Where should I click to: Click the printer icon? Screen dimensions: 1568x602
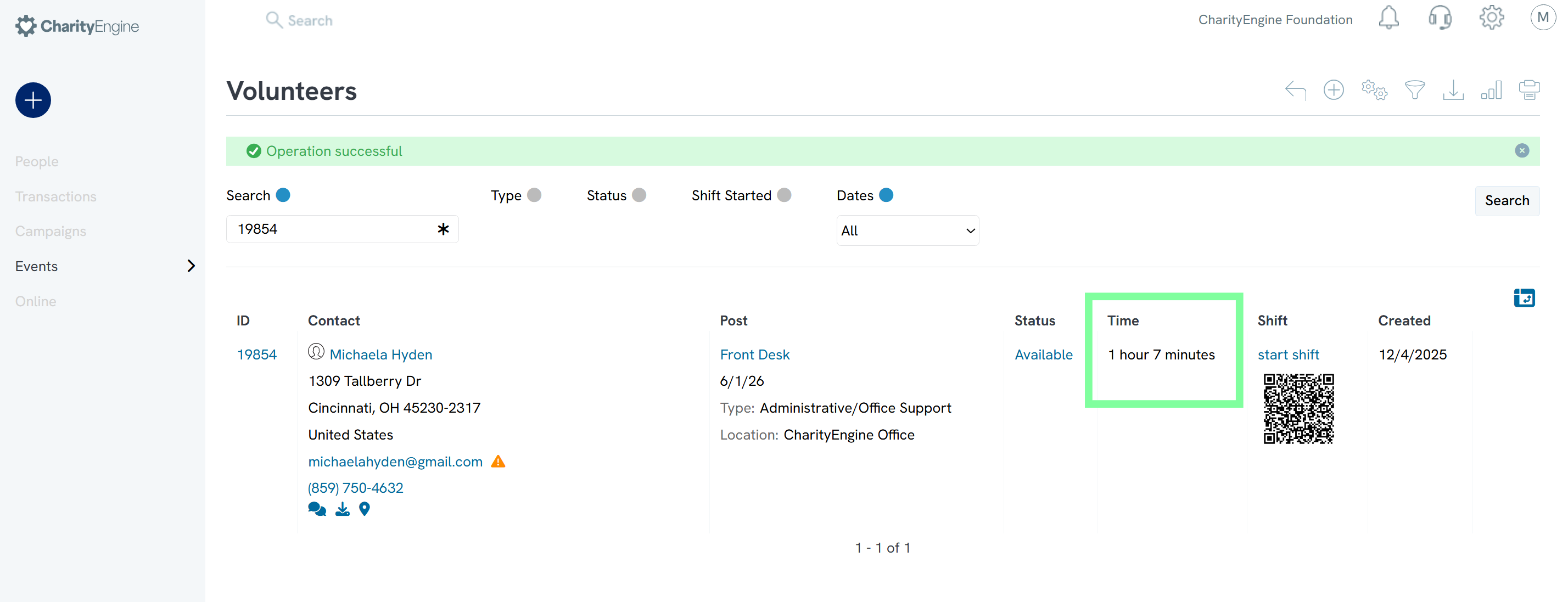(1528, 91)
